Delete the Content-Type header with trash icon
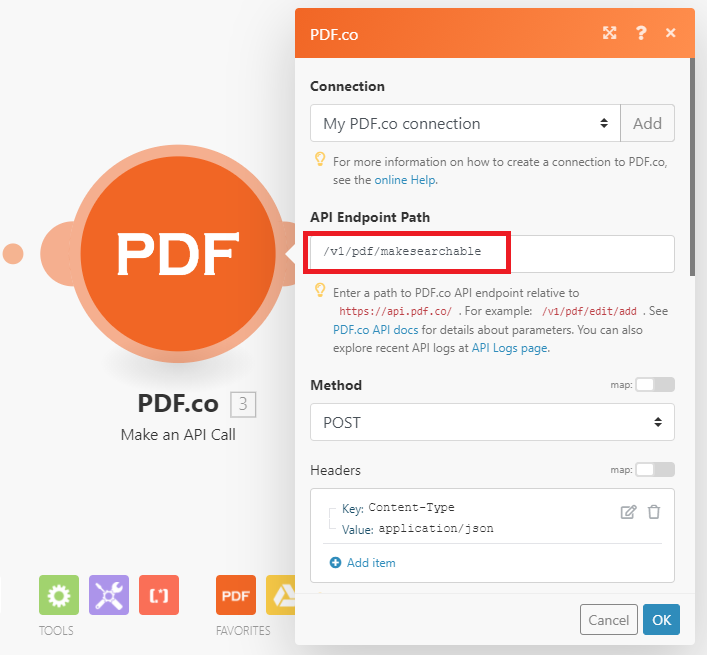This screenshot has width=707, height=655. [x=654, y=512]
